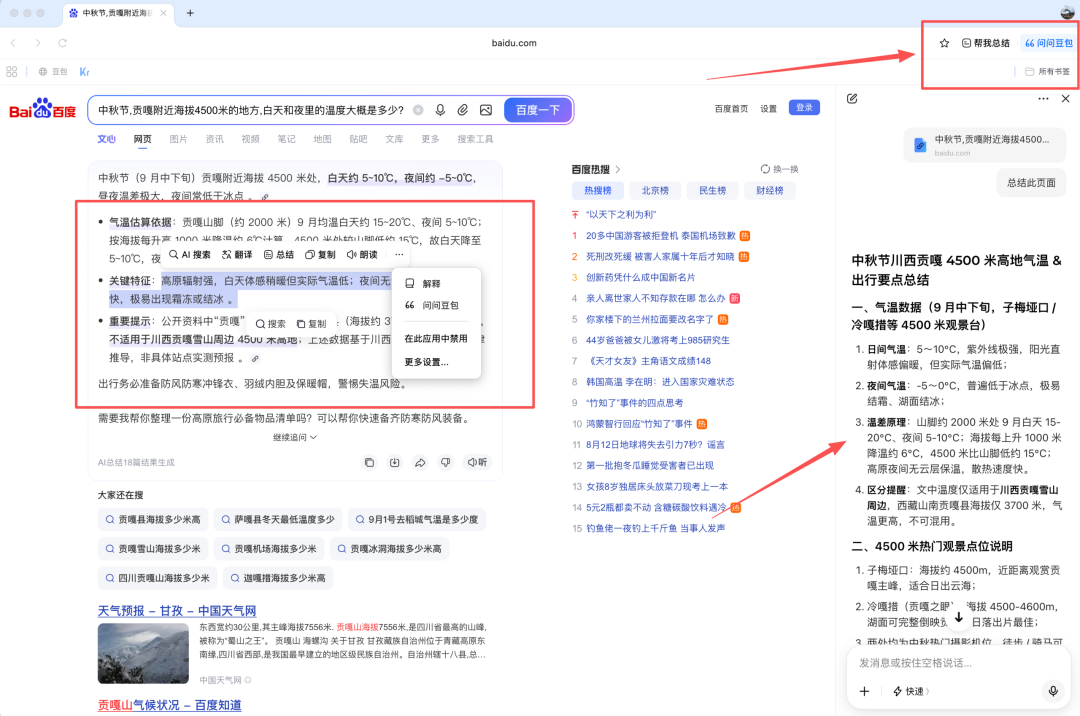Screen dimensions: 1080x716
Task: Click the snowy mountain result thumbnail
Action: click(x=143, y=653)
